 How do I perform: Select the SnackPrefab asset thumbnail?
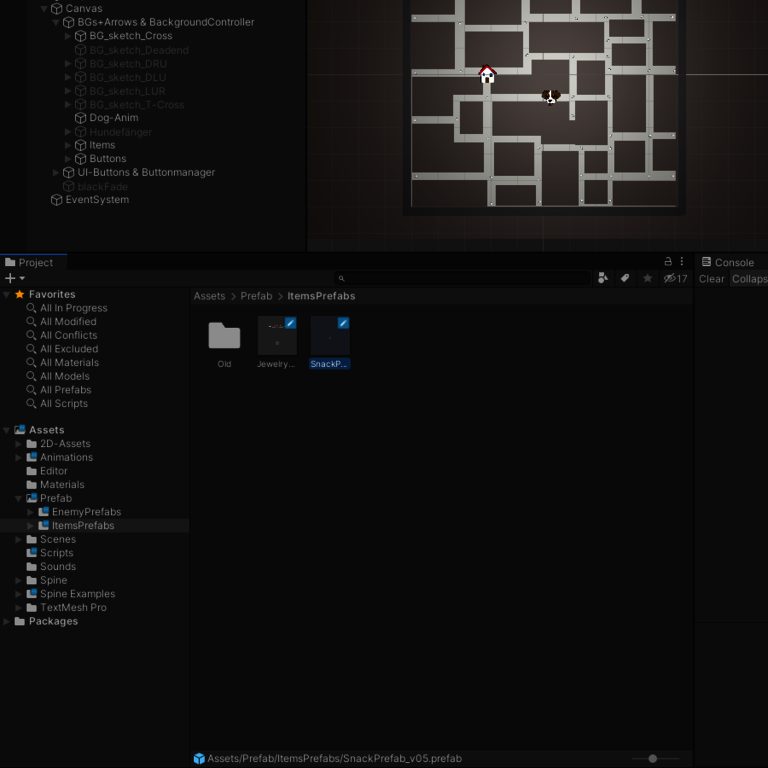[x=330, y=336]
